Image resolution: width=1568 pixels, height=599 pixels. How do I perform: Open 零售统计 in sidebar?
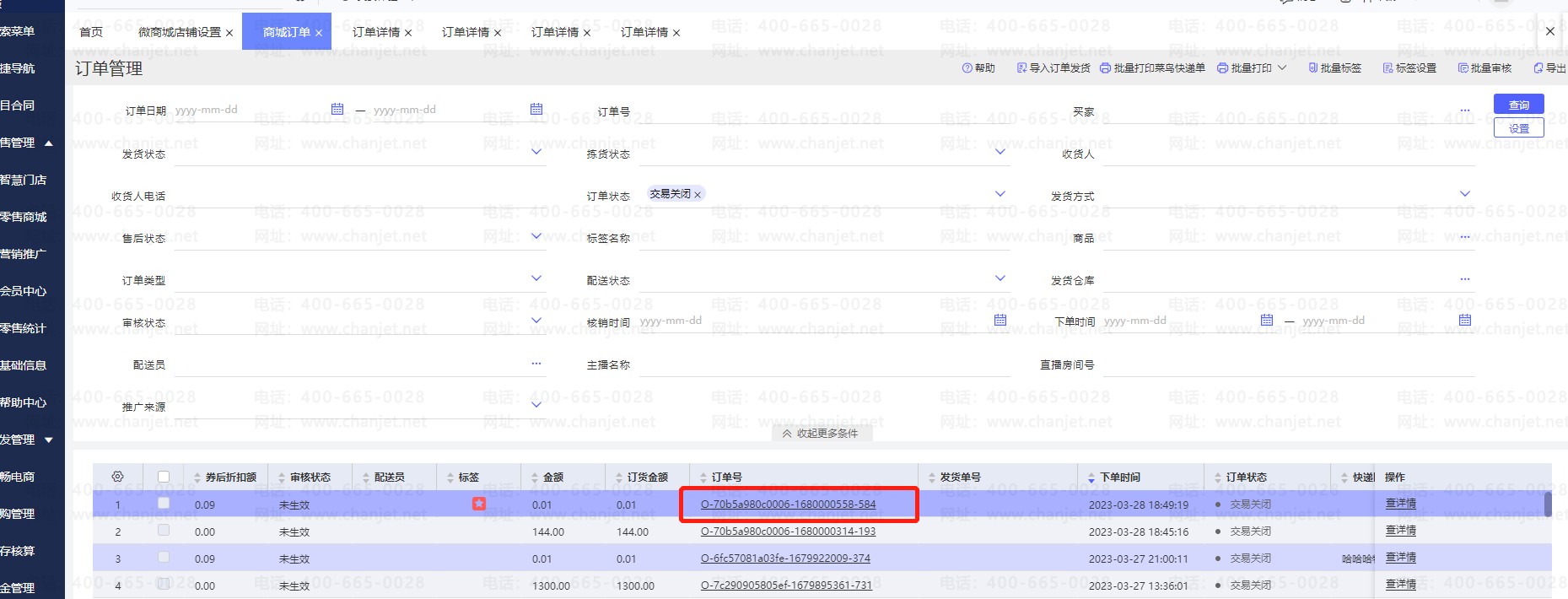(25, 328)
